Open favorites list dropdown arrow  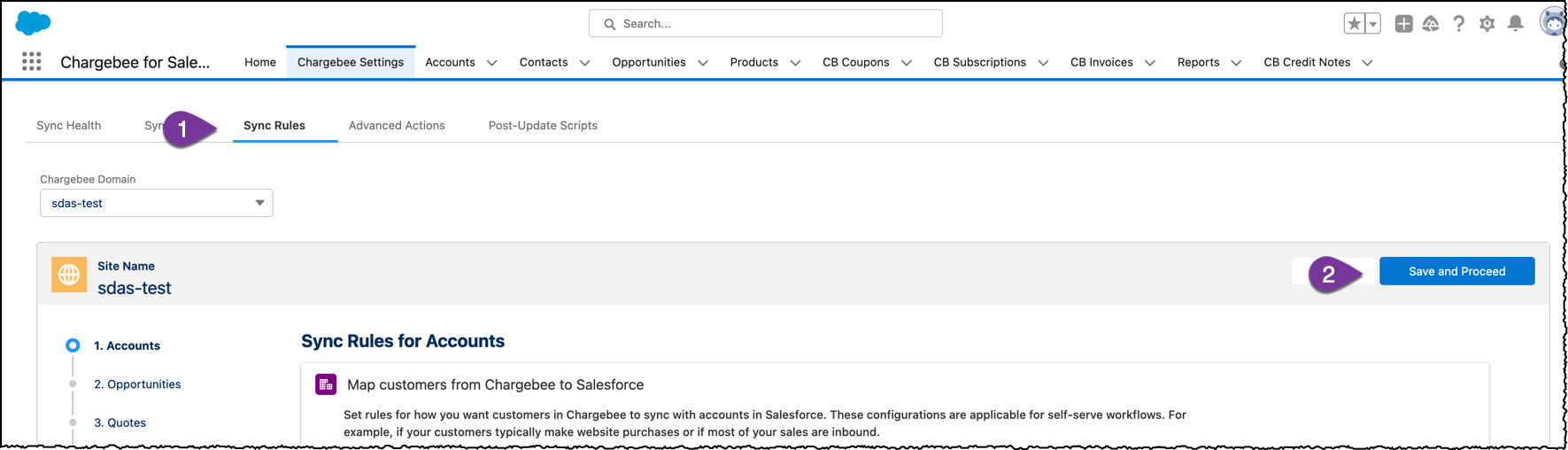point(1373,24)
